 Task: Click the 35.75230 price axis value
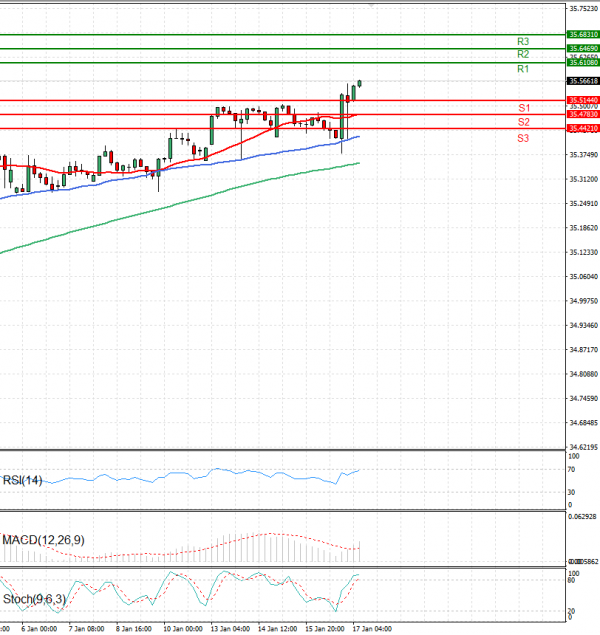click(x=583, y=9)
